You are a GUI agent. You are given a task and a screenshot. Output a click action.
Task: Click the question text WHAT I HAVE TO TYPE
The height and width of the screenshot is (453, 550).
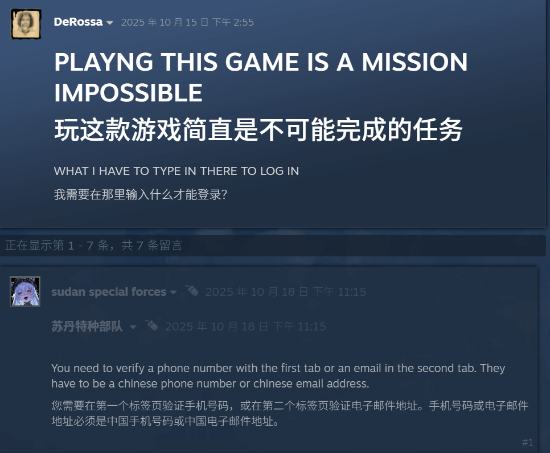coord(176,171)
